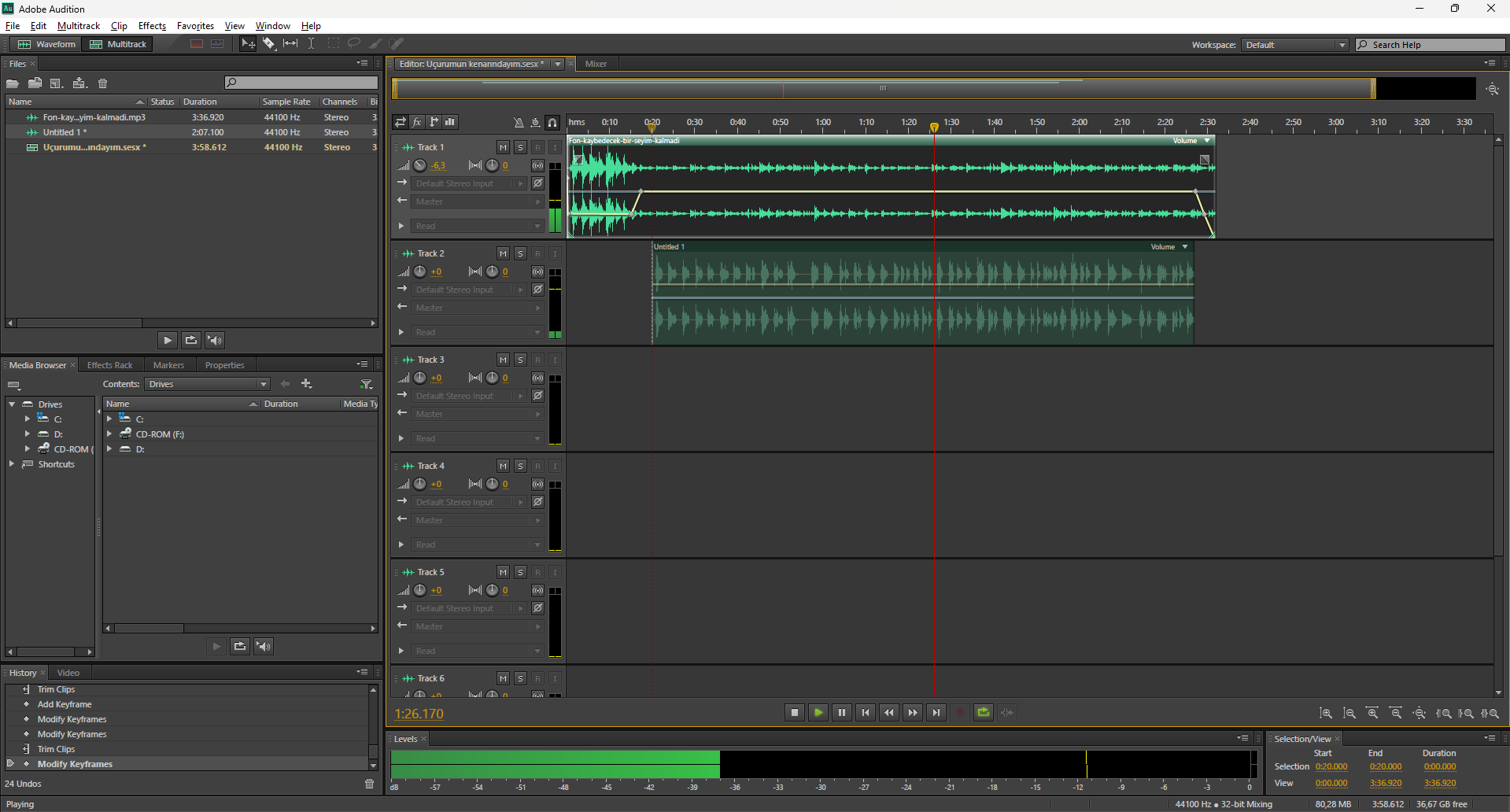Click the Insert into Multitrack icon in Files panel
Viewport: 1510px width, 812px height.
[x=79, y=83]
